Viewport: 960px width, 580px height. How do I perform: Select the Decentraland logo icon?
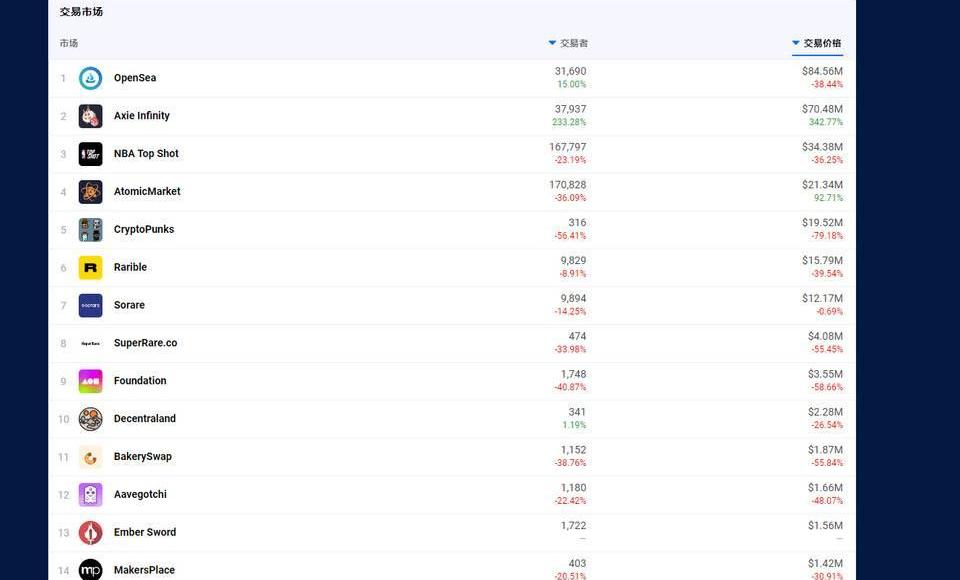90,419
